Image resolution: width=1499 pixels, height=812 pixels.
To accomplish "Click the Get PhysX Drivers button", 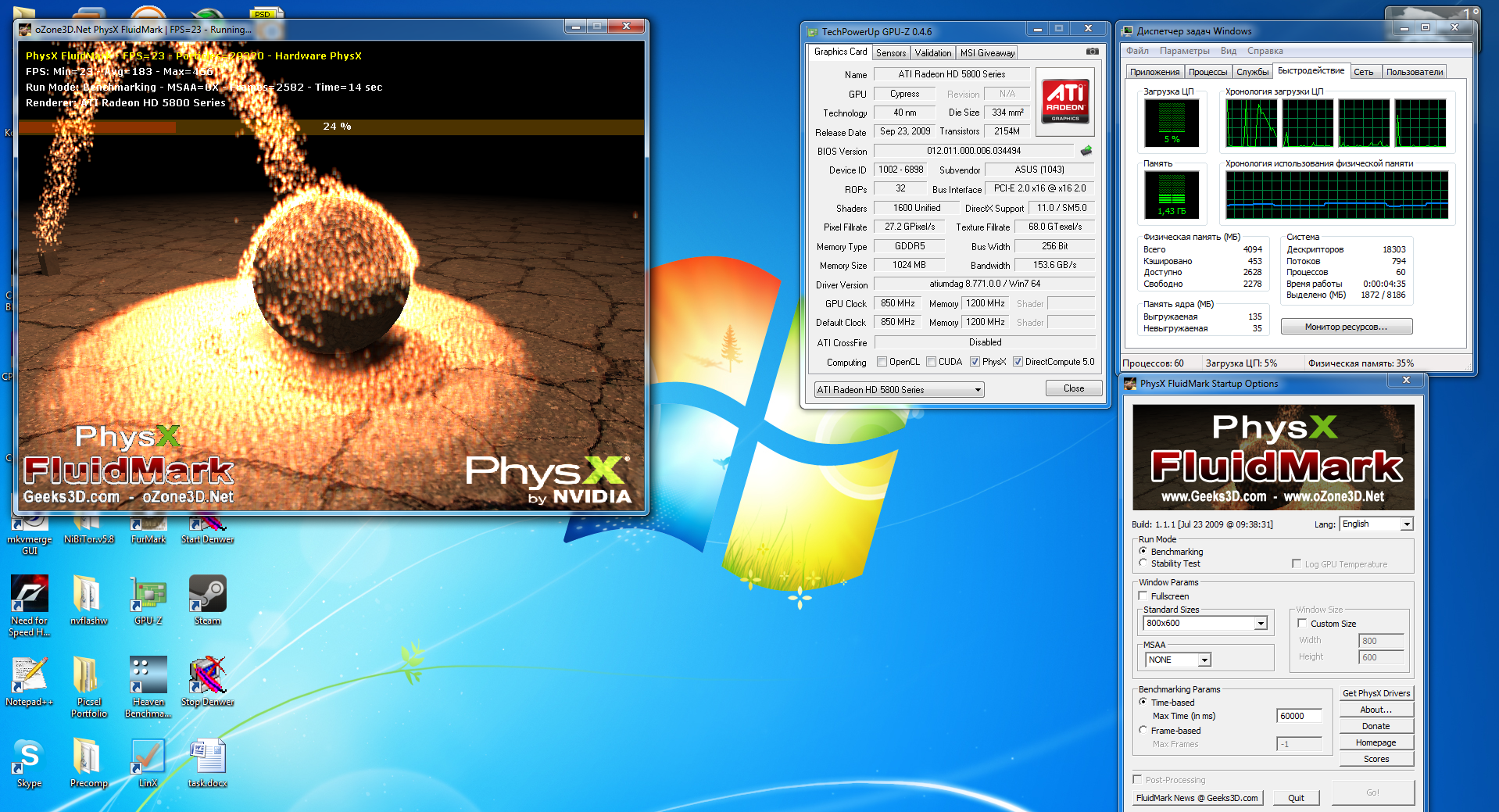I will point(1376,693).
